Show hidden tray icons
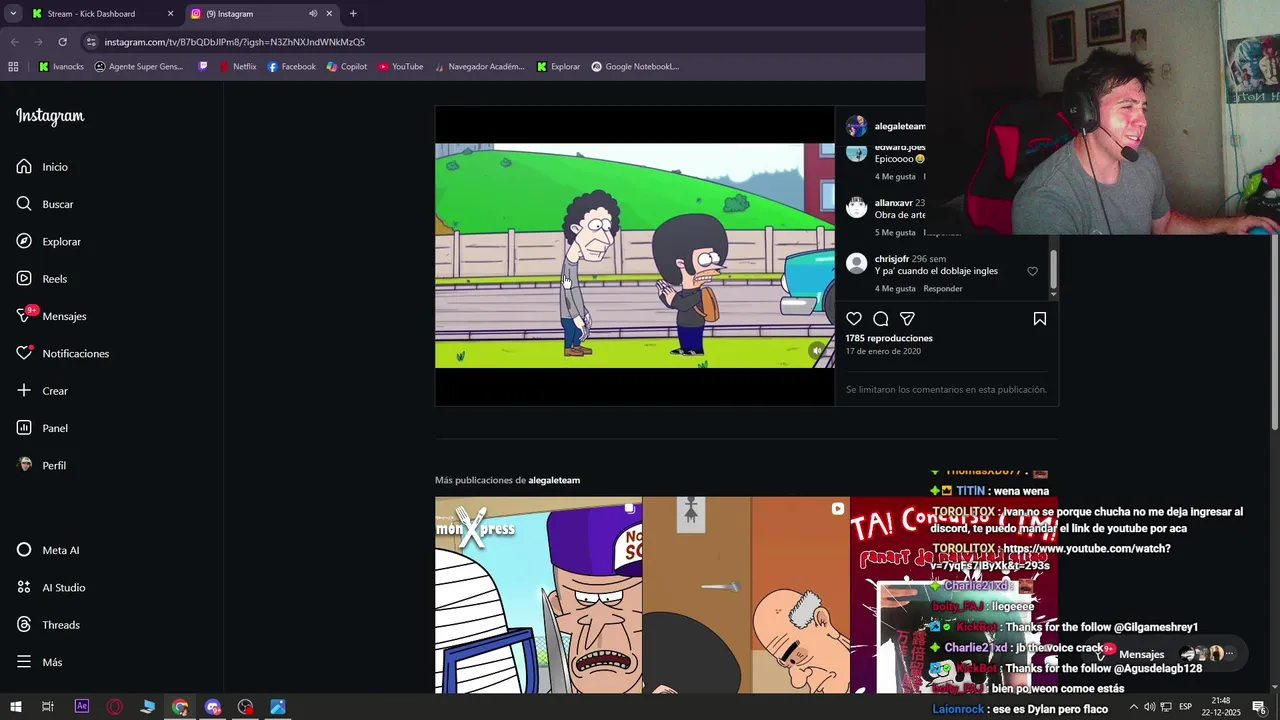 1133,707
